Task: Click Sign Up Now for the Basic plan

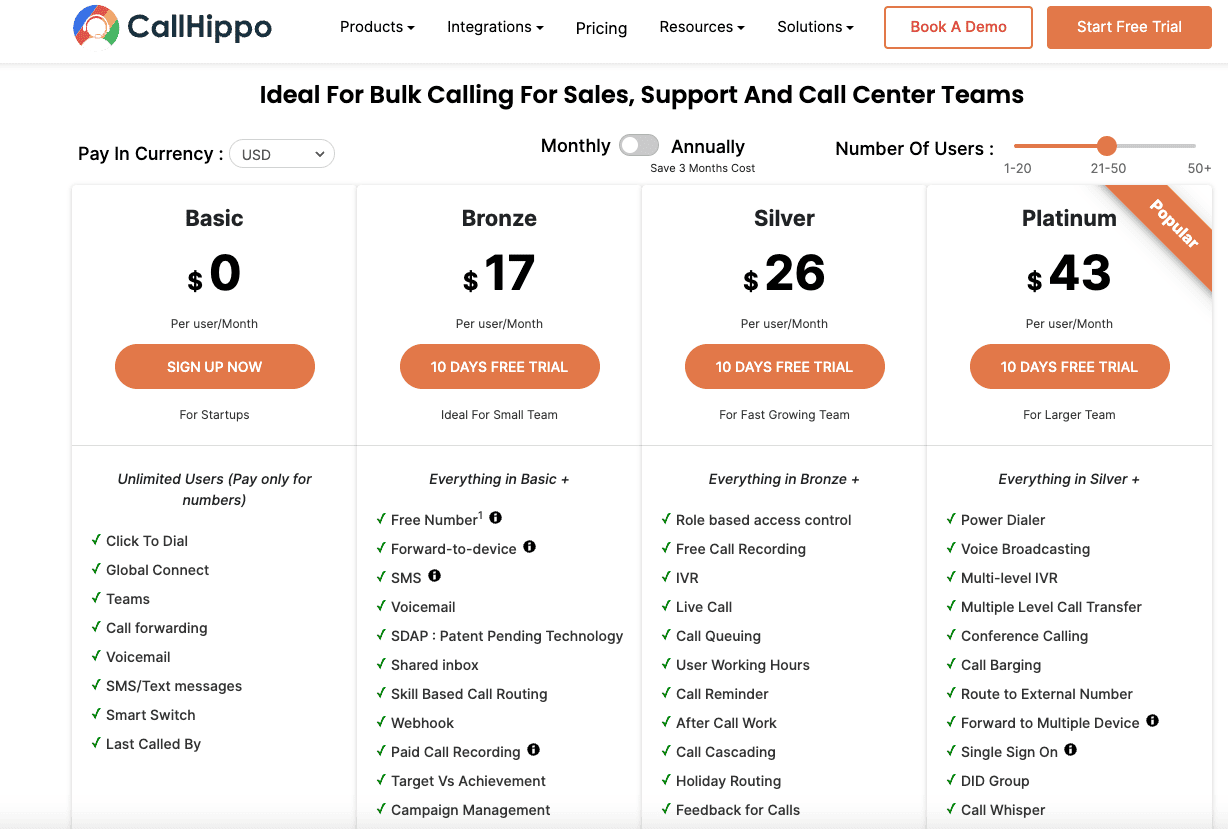Action: (x=214, y=367)
